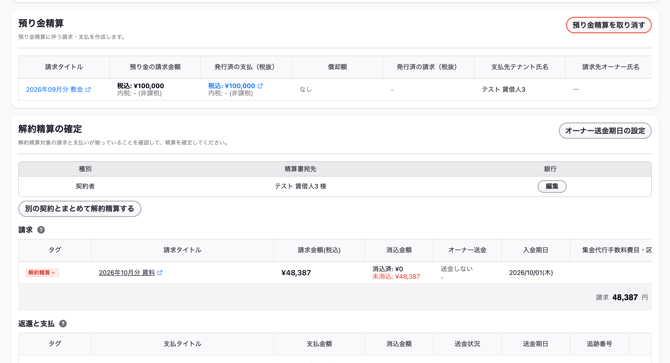The image size is (670, 363).
Task: Click 償却額 column header
Action: (x=337, y=67)
